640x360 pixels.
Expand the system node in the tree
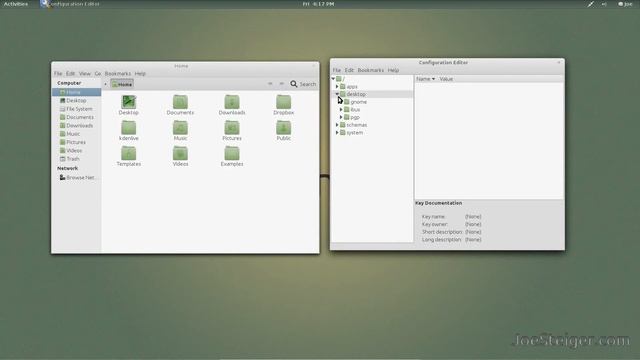pyautogui.click(x=337, y=133)
